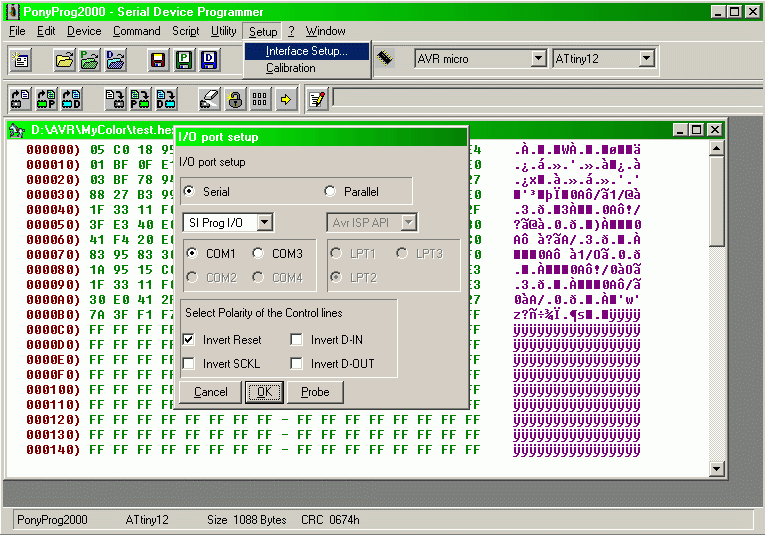Click Read Data memory (D) icon
This screenshot has width=765, height=535.
[x=71, y=99]
